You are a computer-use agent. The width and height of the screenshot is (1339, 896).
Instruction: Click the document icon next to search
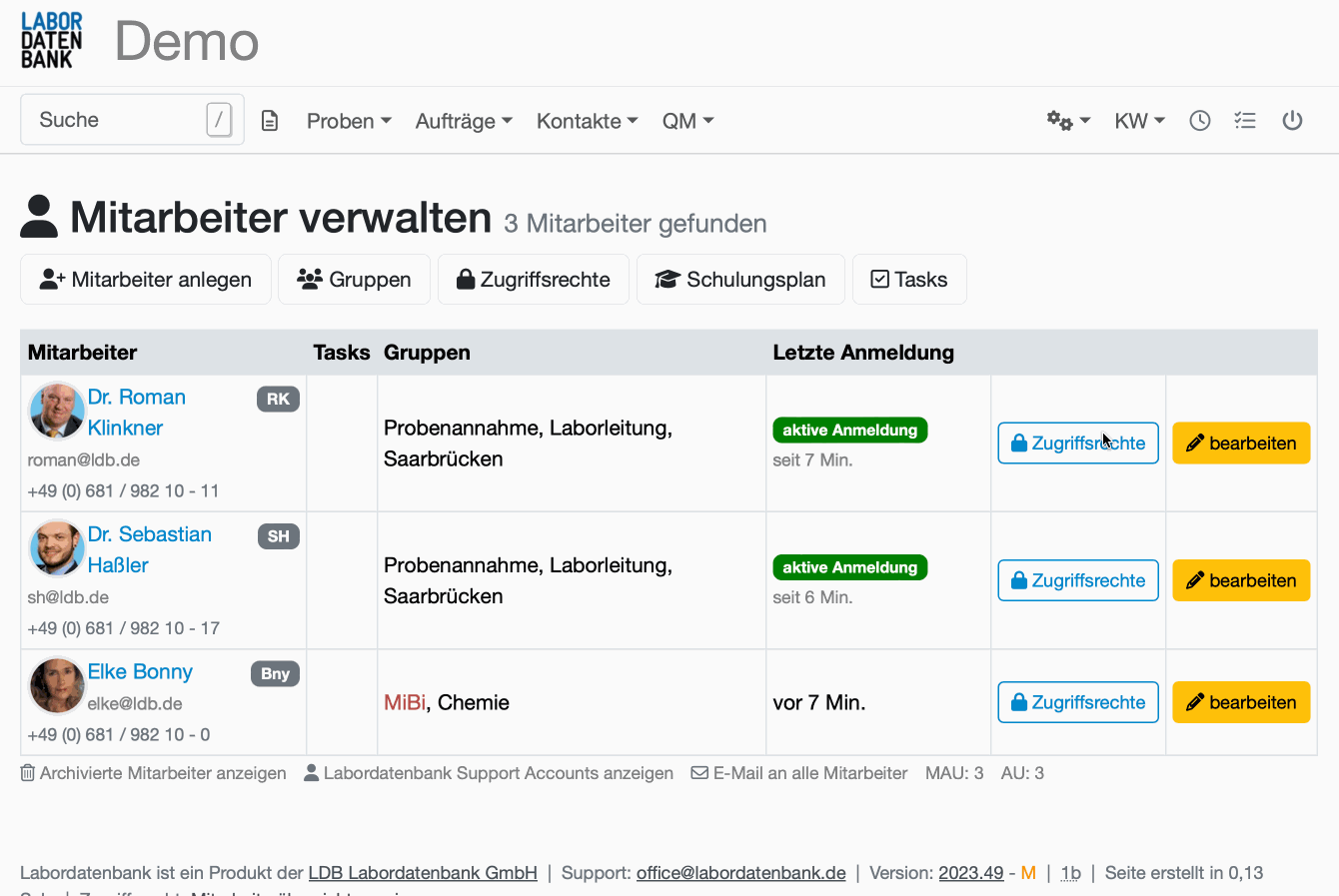pyautogui.click(x=269, y=120)
